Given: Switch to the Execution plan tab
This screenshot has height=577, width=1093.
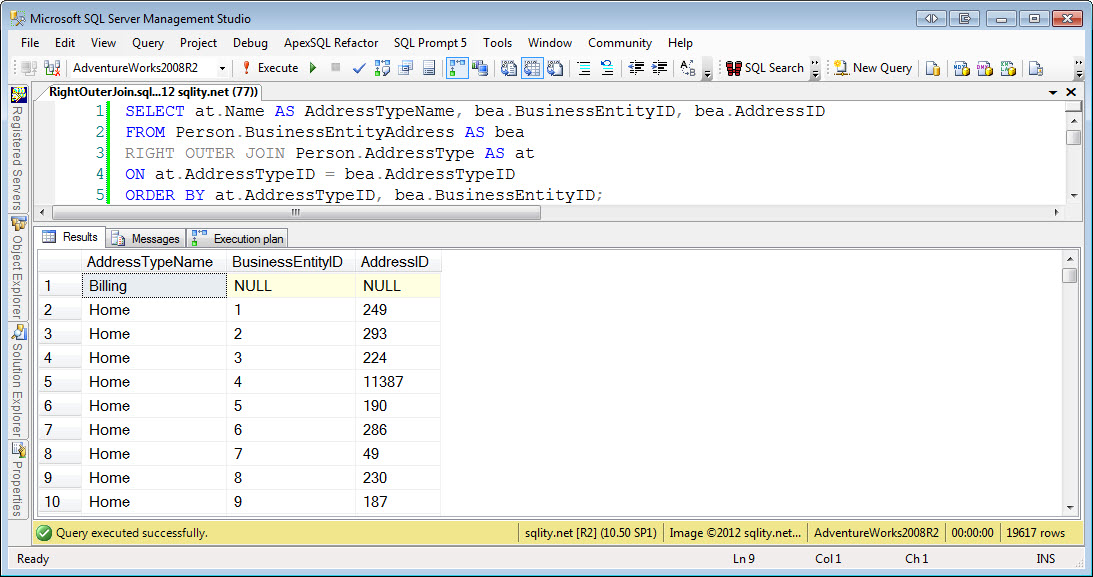Looking at the screenshot, I should pos(238,238).
